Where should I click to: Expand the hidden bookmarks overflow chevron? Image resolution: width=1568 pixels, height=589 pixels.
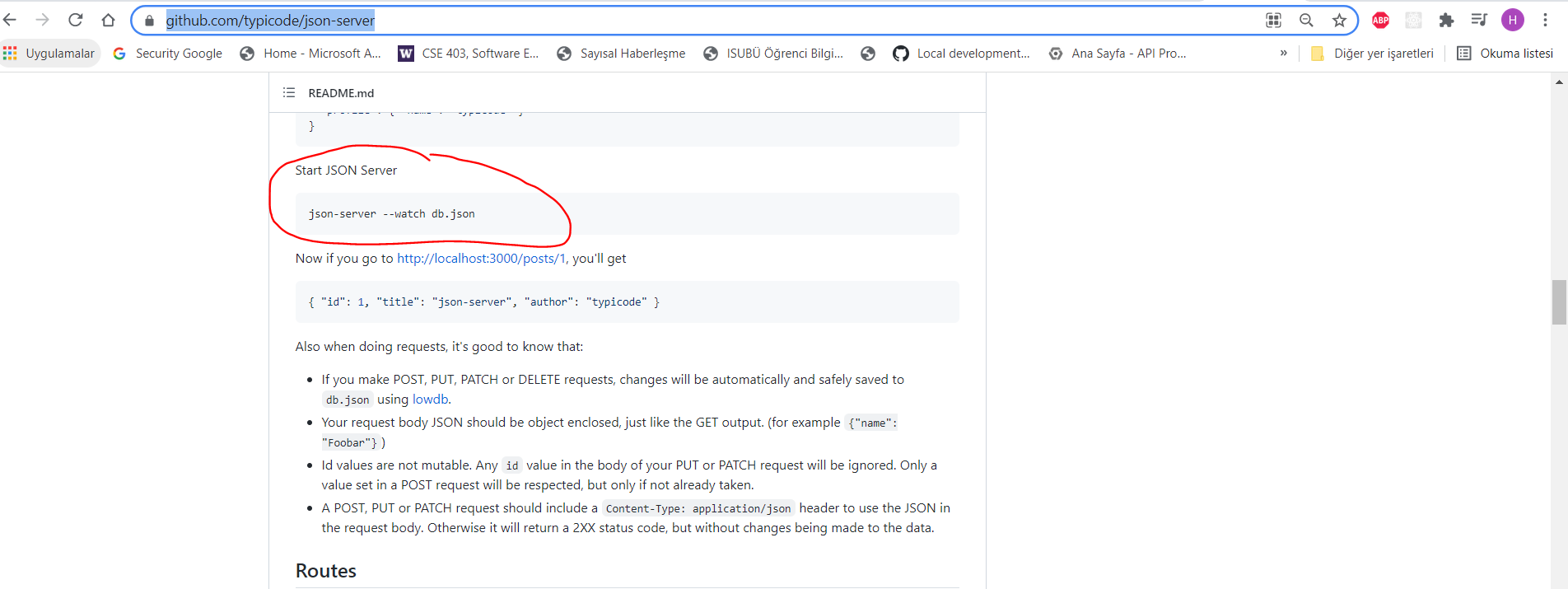coord(1283,54)
